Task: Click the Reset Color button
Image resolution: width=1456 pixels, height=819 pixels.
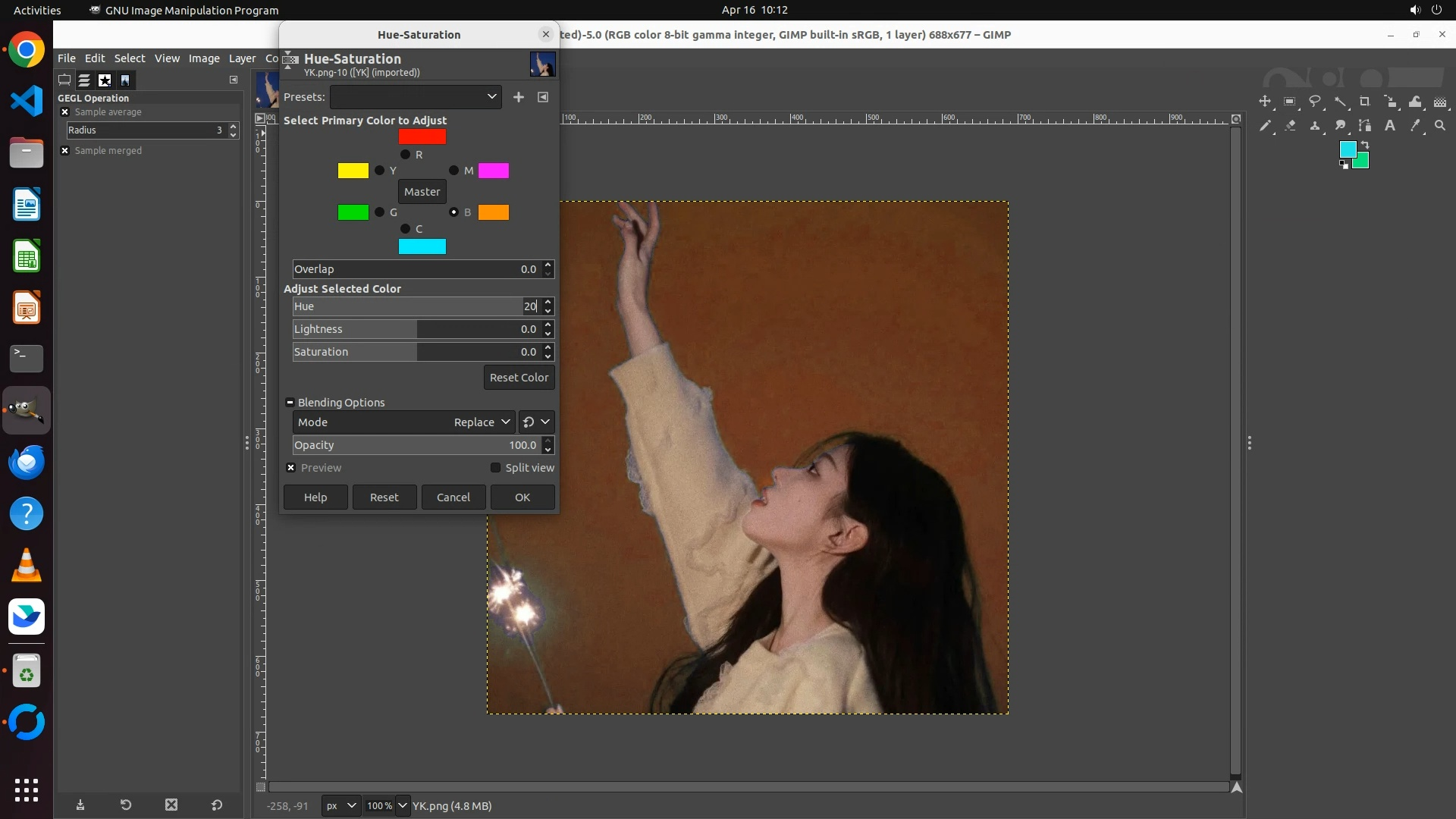Action: [x=519, y=378]
